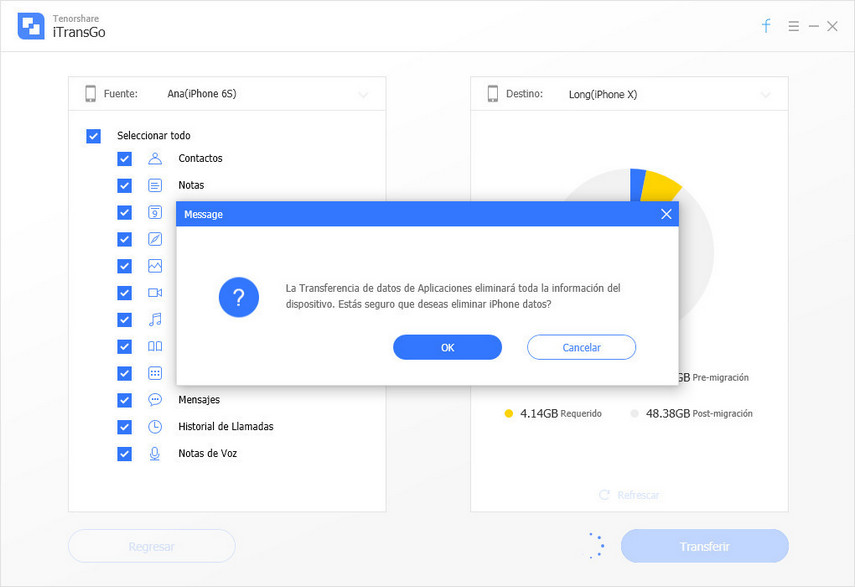
Task: Click the Message dialog title text
Action: tap(203, 214)
